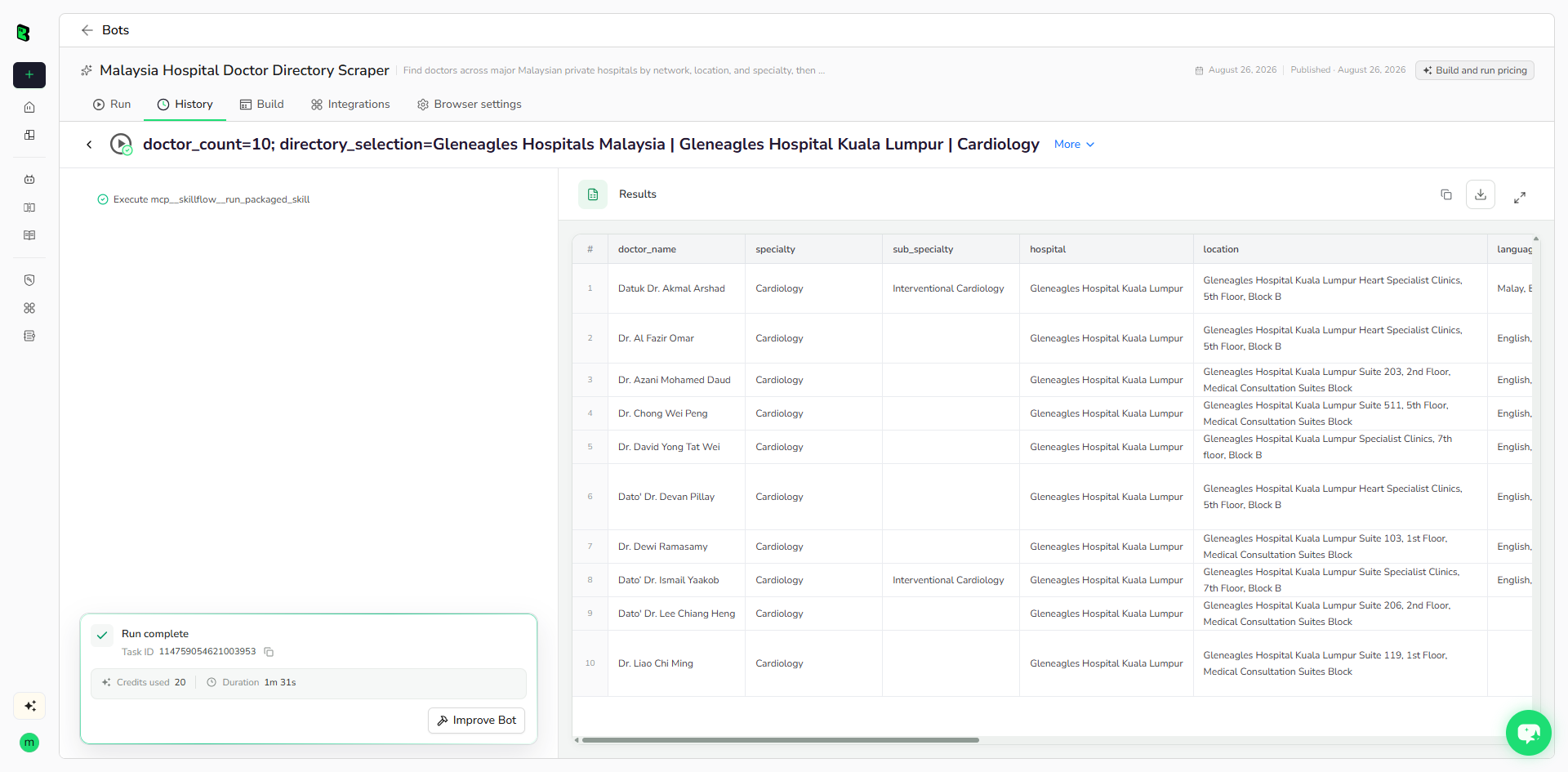Switch to the Build tab
The image size is (1568, 772).
(261, 105)
